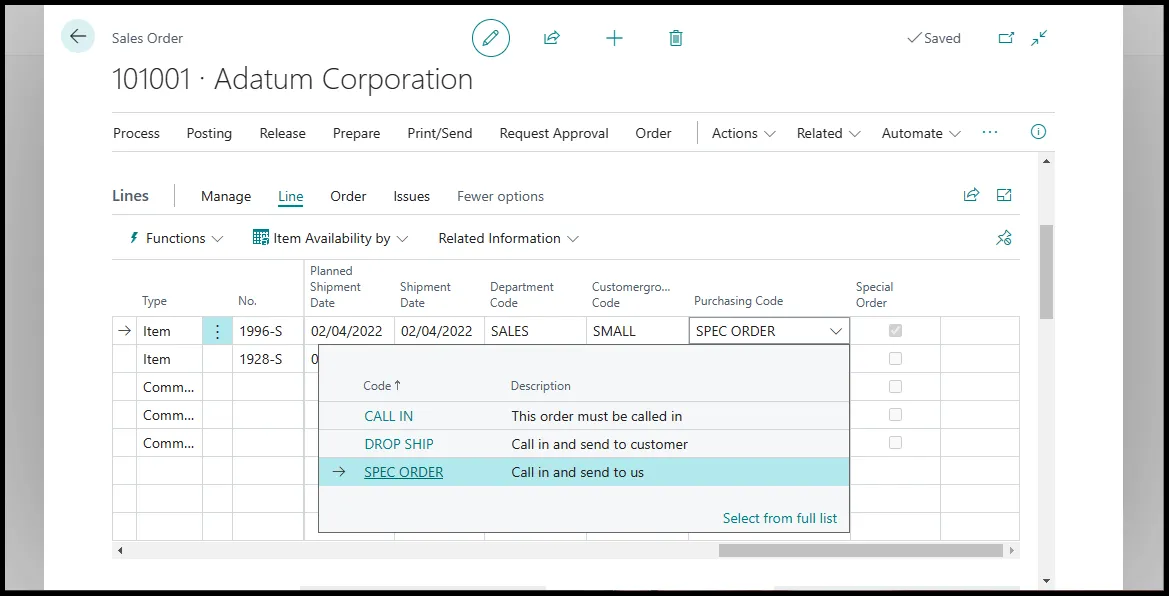Open the Actions dropdown
The width and height of the screenshot is (1169, 596).
tap(743, 134)
